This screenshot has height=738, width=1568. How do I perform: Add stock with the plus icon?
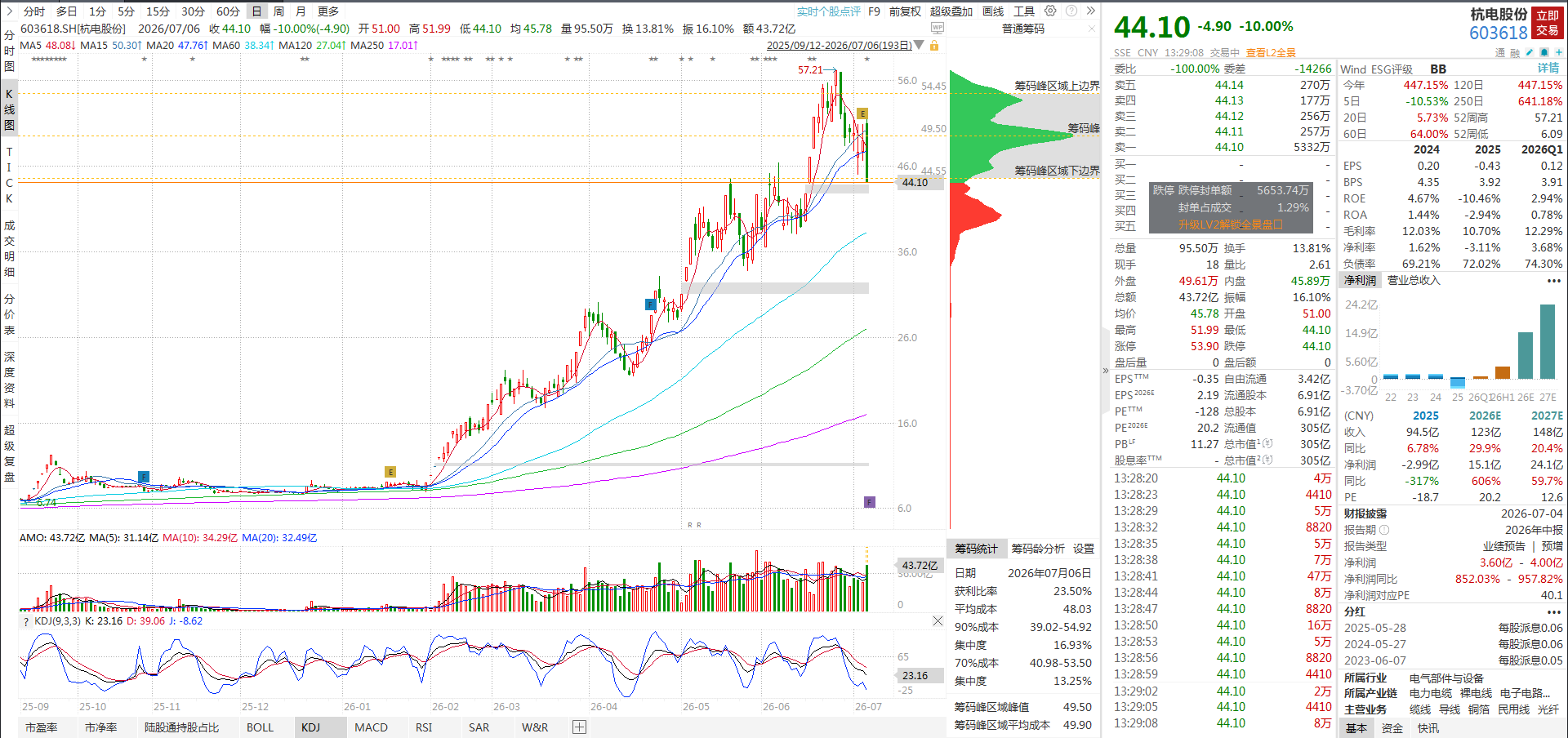coord(1559,52)
